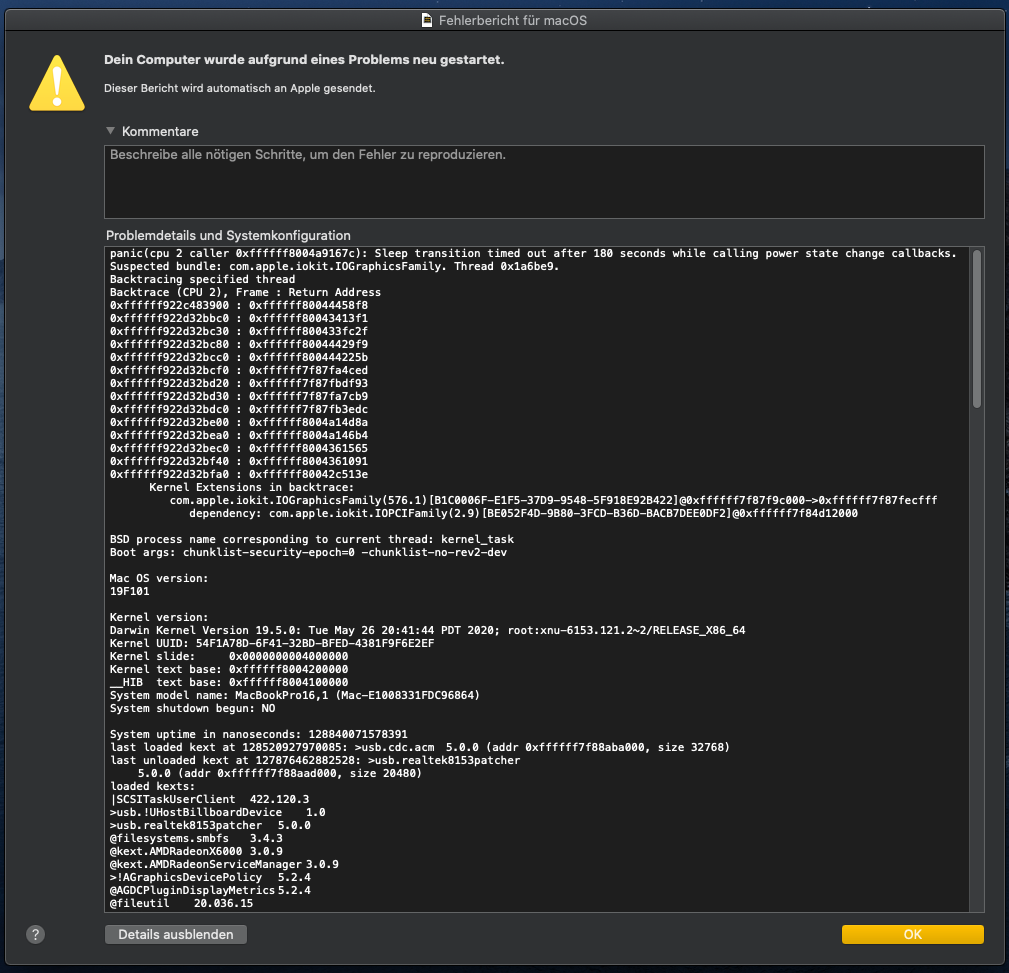This screenshot has width=1009, height=973.
Task: Click the '>usb.realtek8153patcher 5.0.0' loaded kext line
Action: coord(210,825)
